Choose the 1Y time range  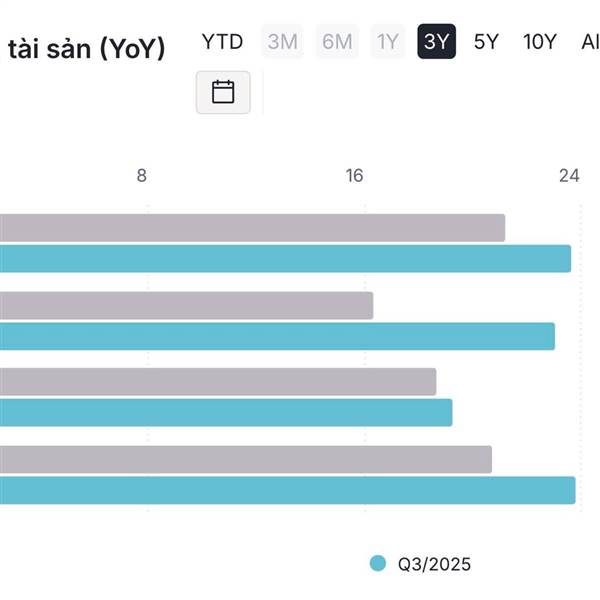pos(387,42)
